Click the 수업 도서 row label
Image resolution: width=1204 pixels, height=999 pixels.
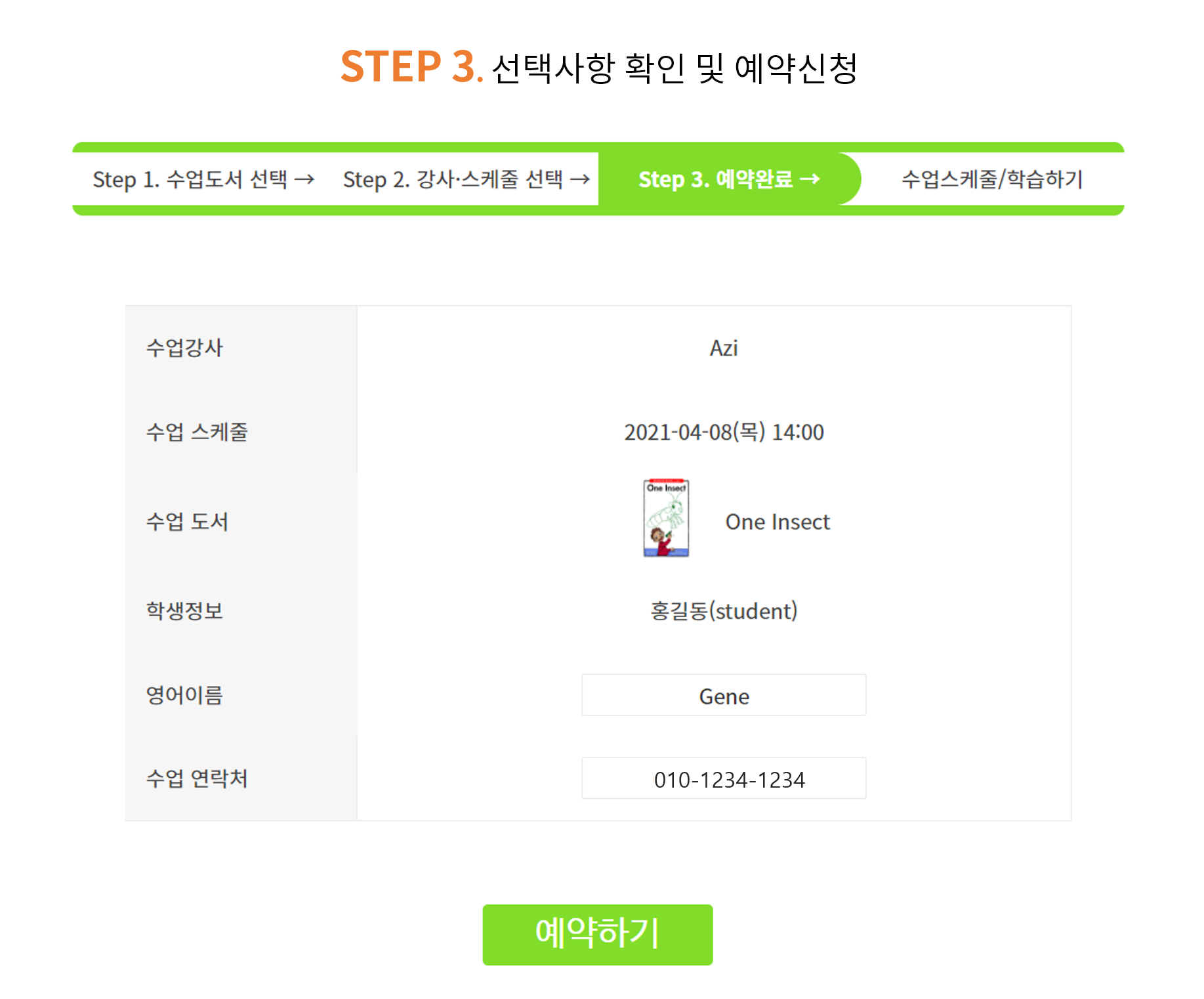(x=187, y=522)
